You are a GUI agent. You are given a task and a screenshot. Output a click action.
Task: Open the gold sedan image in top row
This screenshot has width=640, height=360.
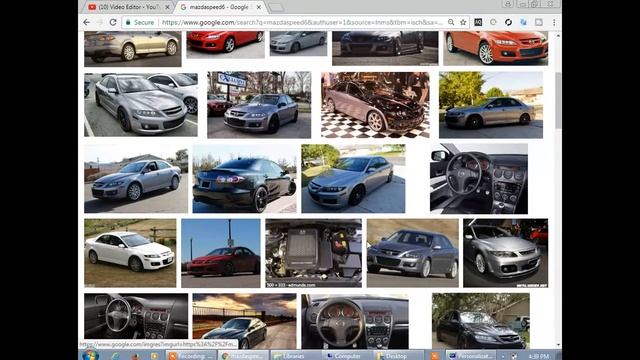(x=133, y=49)
